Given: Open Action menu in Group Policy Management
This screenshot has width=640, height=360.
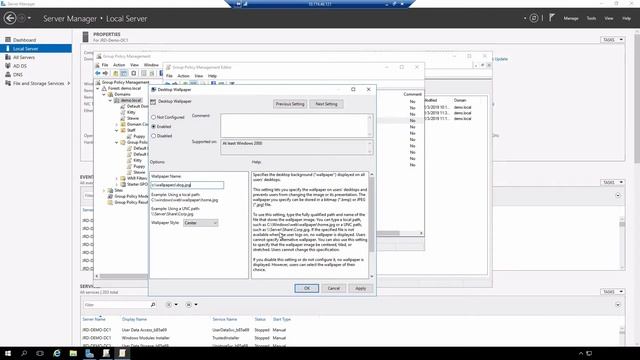Looking at the screenshot, I should tap(119, 65).
